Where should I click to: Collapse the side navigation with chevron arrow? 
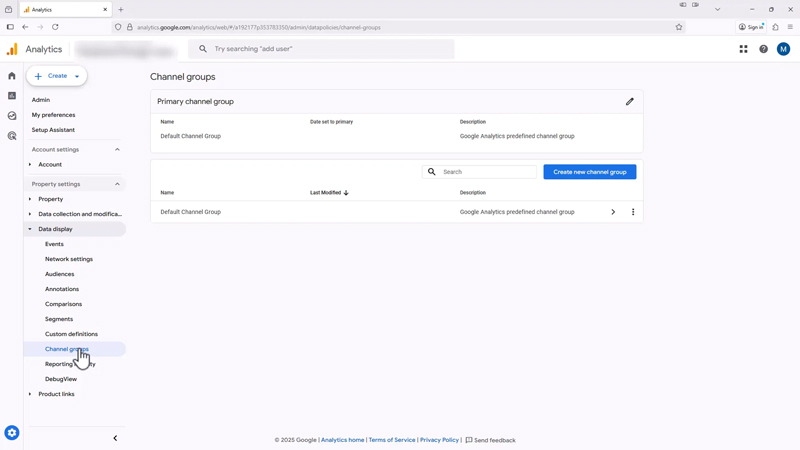pyautogui.click(x=115, y=438)
